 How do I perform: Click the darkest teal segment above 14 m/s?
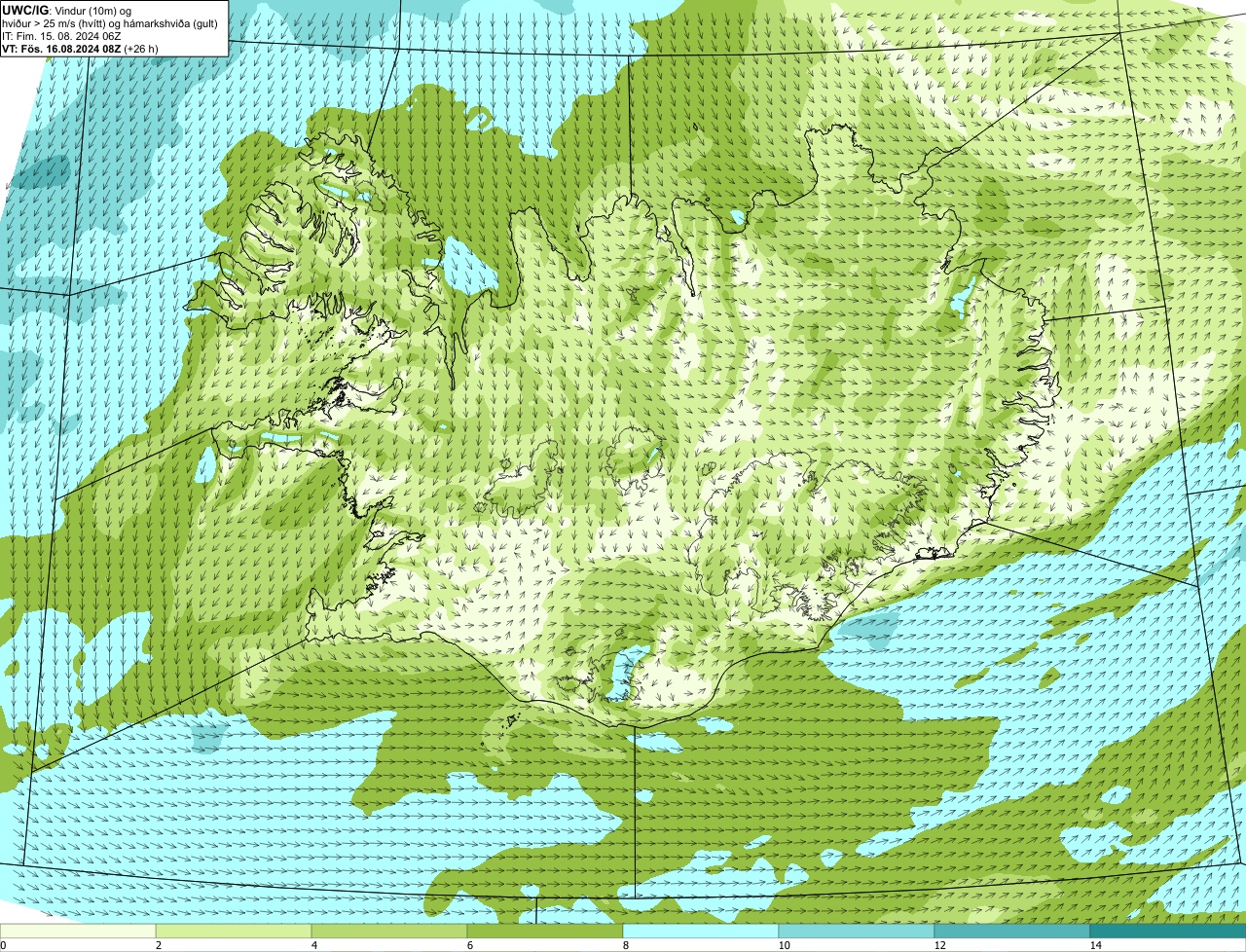(x=1168, y=931)
